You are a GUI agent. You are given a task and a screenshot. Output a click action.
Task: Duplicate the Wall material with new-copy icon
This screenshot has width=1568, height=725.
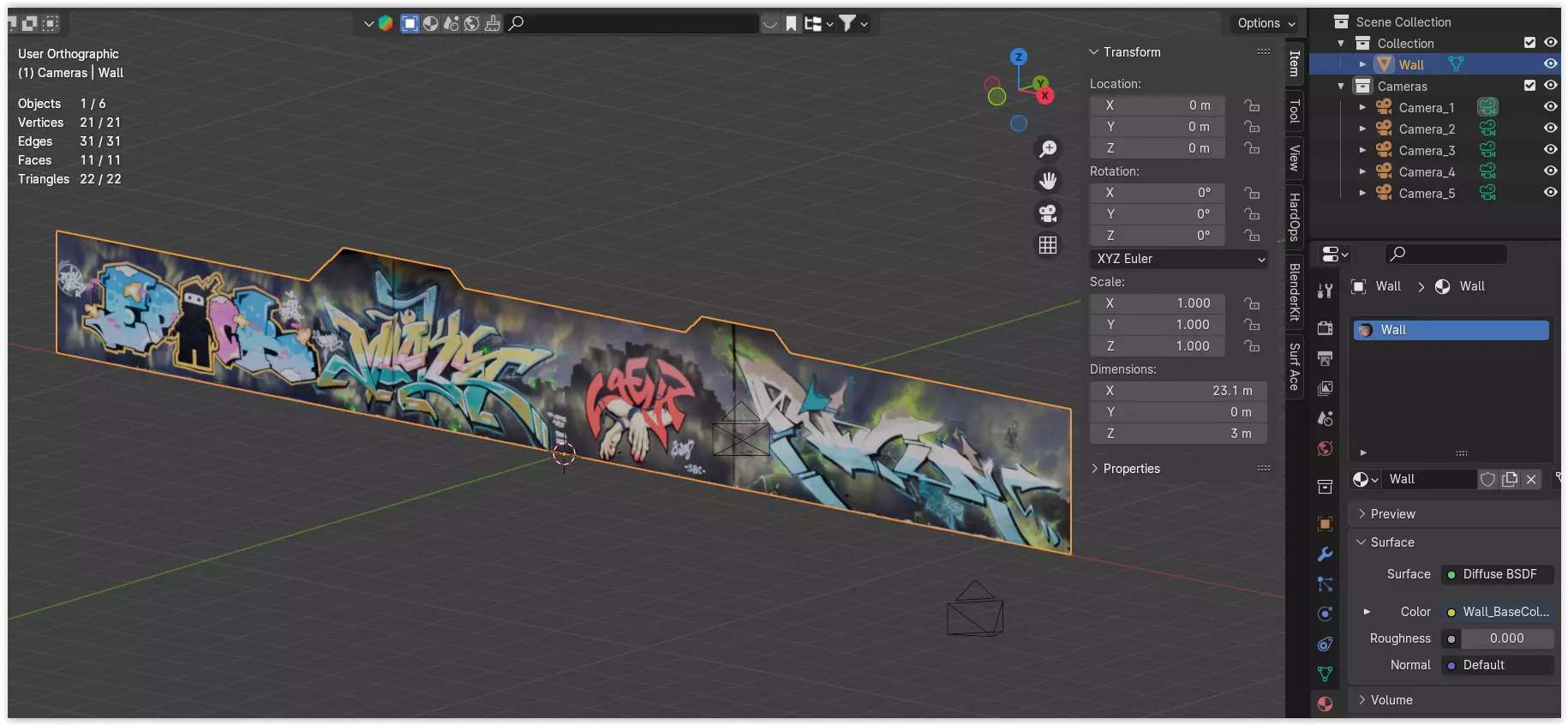[x=1510, y=479]
